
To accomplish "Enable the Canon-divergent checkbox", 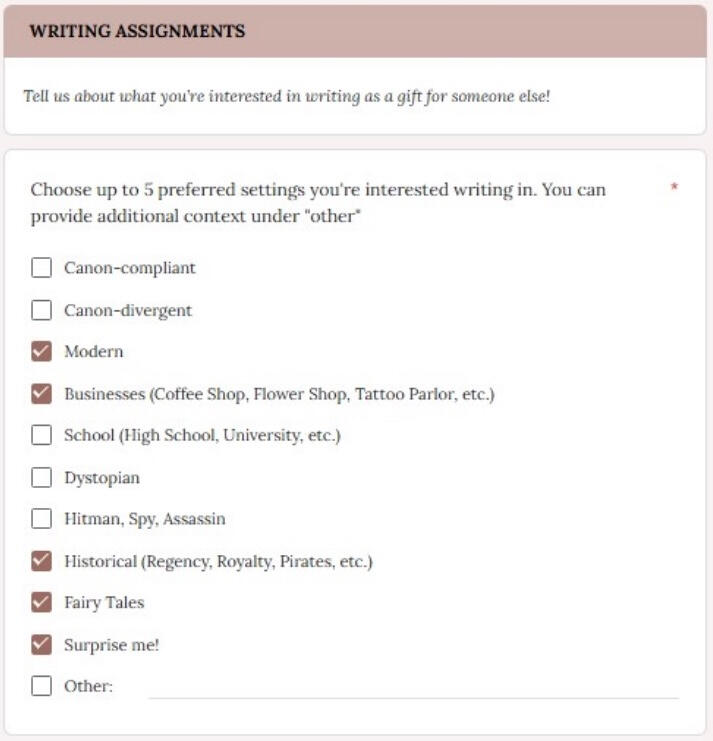I will (41, 310).
